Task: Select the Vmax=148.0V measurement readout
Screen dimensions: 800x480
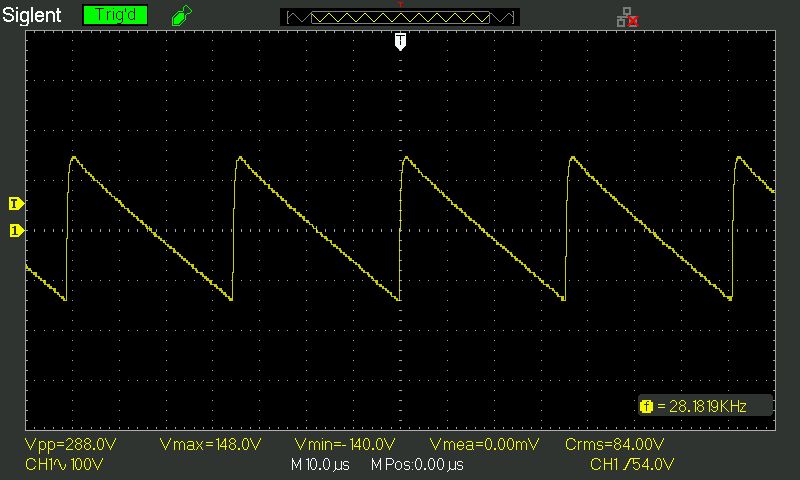Action: [x=210, y=445]
